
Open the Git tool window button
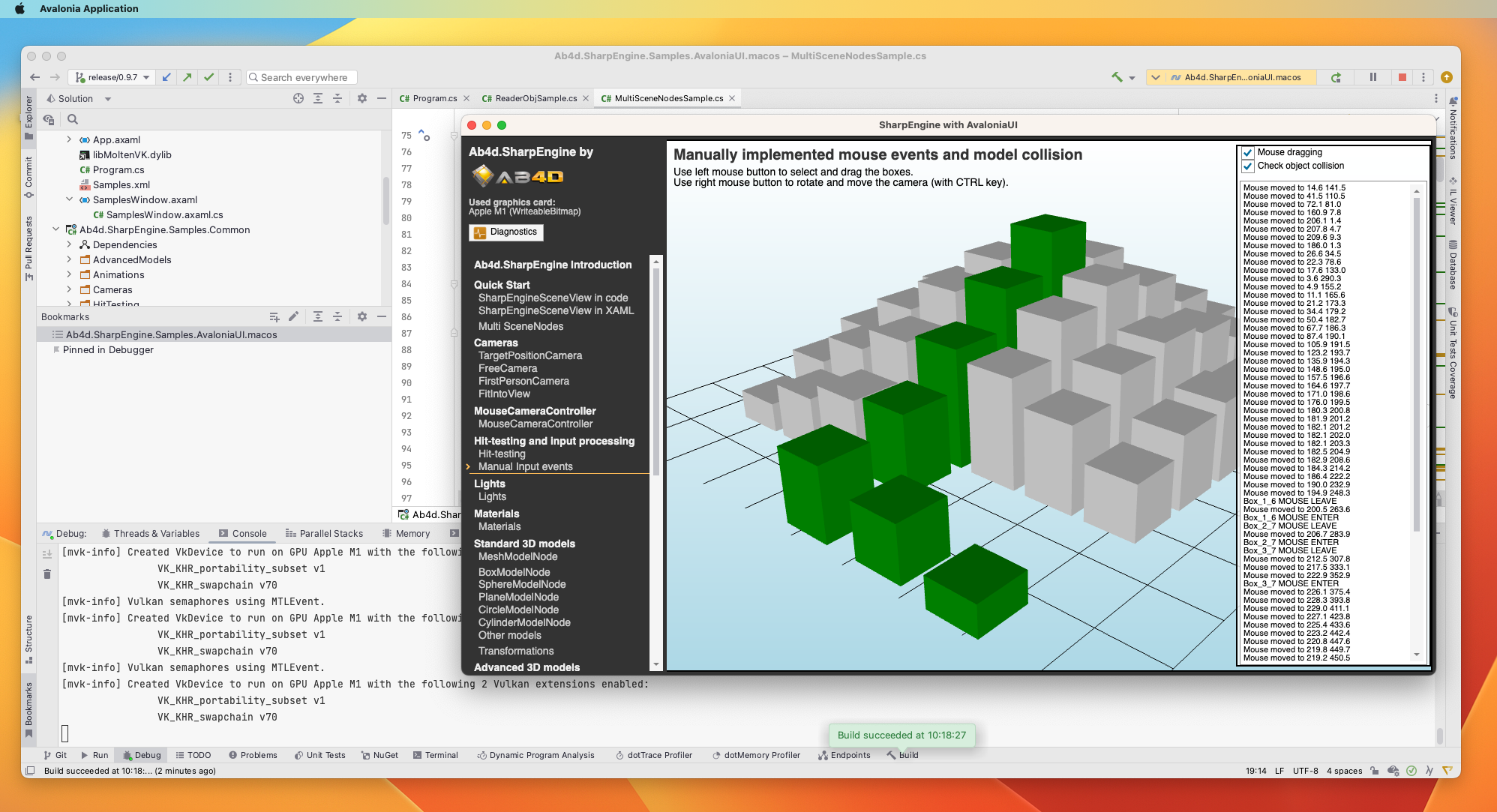click(55, 755)
